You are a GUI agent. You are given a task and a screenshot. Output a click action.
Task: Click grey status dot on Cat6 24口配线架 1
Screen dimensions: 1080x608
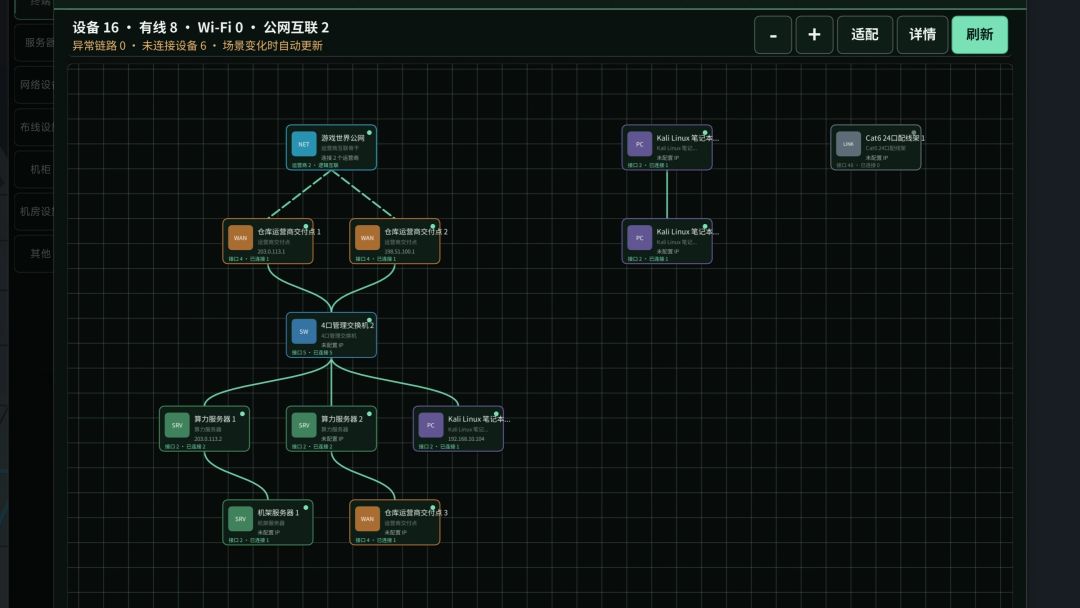click(914, 133)
